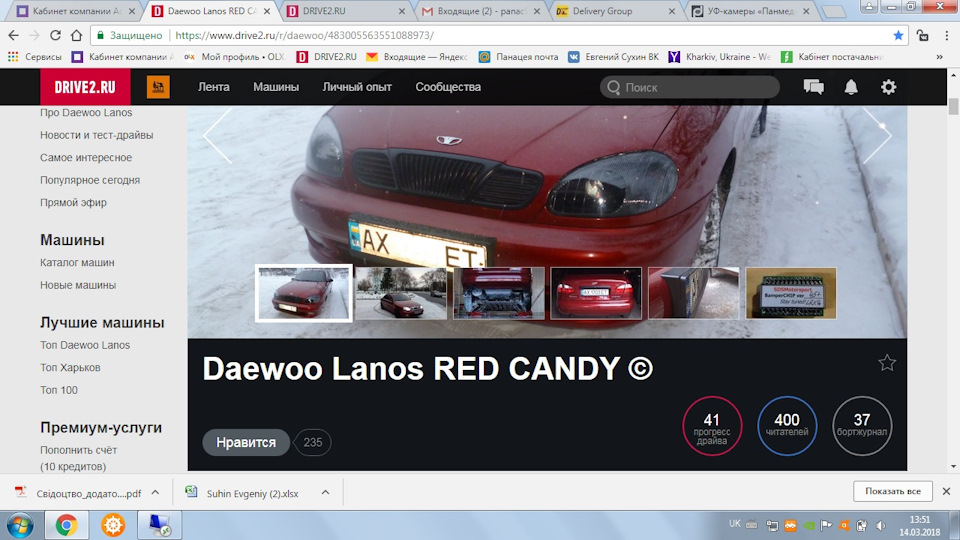Click the browser address bar URL
Image resolution: width=960 pixels, height=540 pixels.
tap(304, 36)
